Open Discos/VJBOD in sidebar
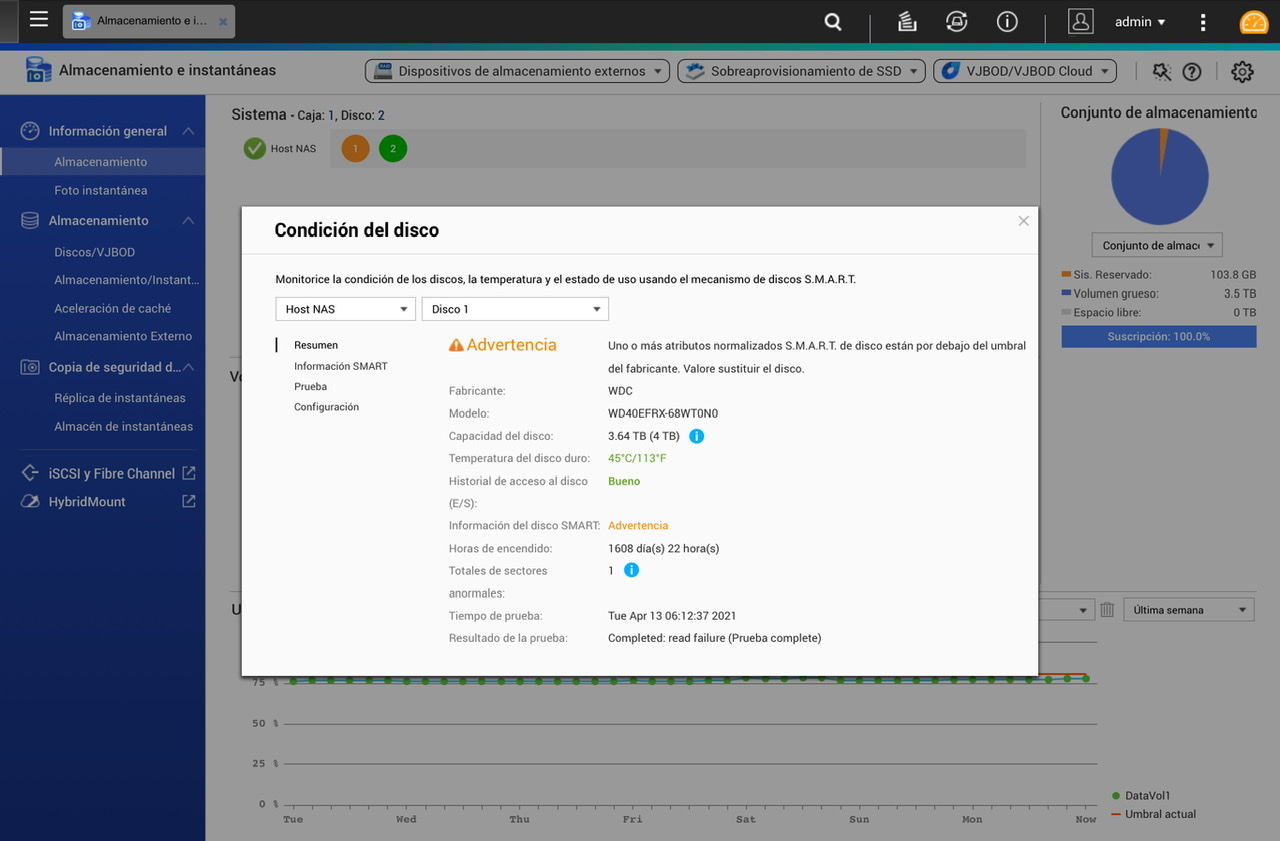The image size is (1280, 841). pyautogui.click(x=94, y=252)
